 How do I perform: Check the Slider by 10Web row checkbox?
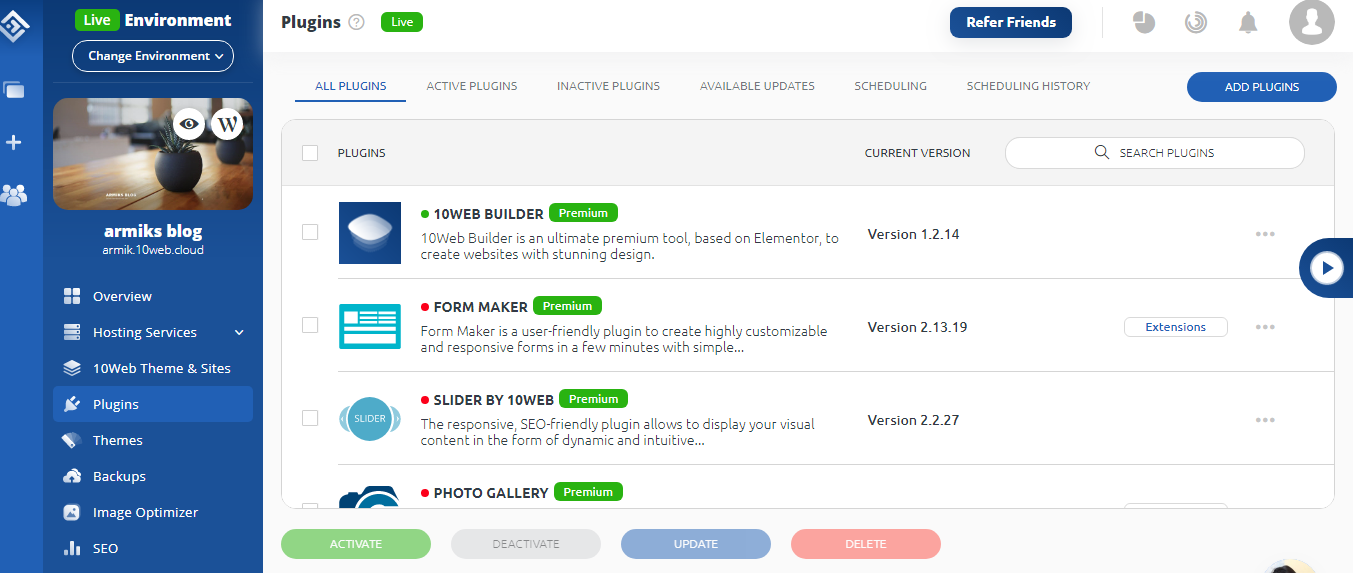point(310,418)
